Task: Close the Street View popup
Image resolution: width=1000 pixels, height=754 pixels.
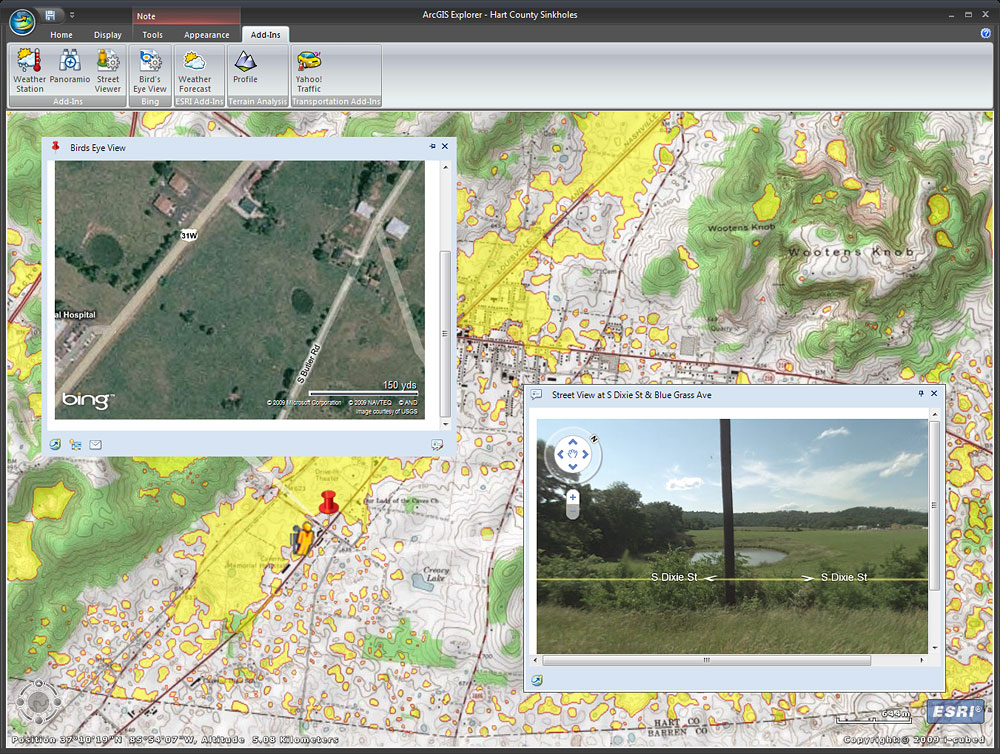Action: pos(934,394)
